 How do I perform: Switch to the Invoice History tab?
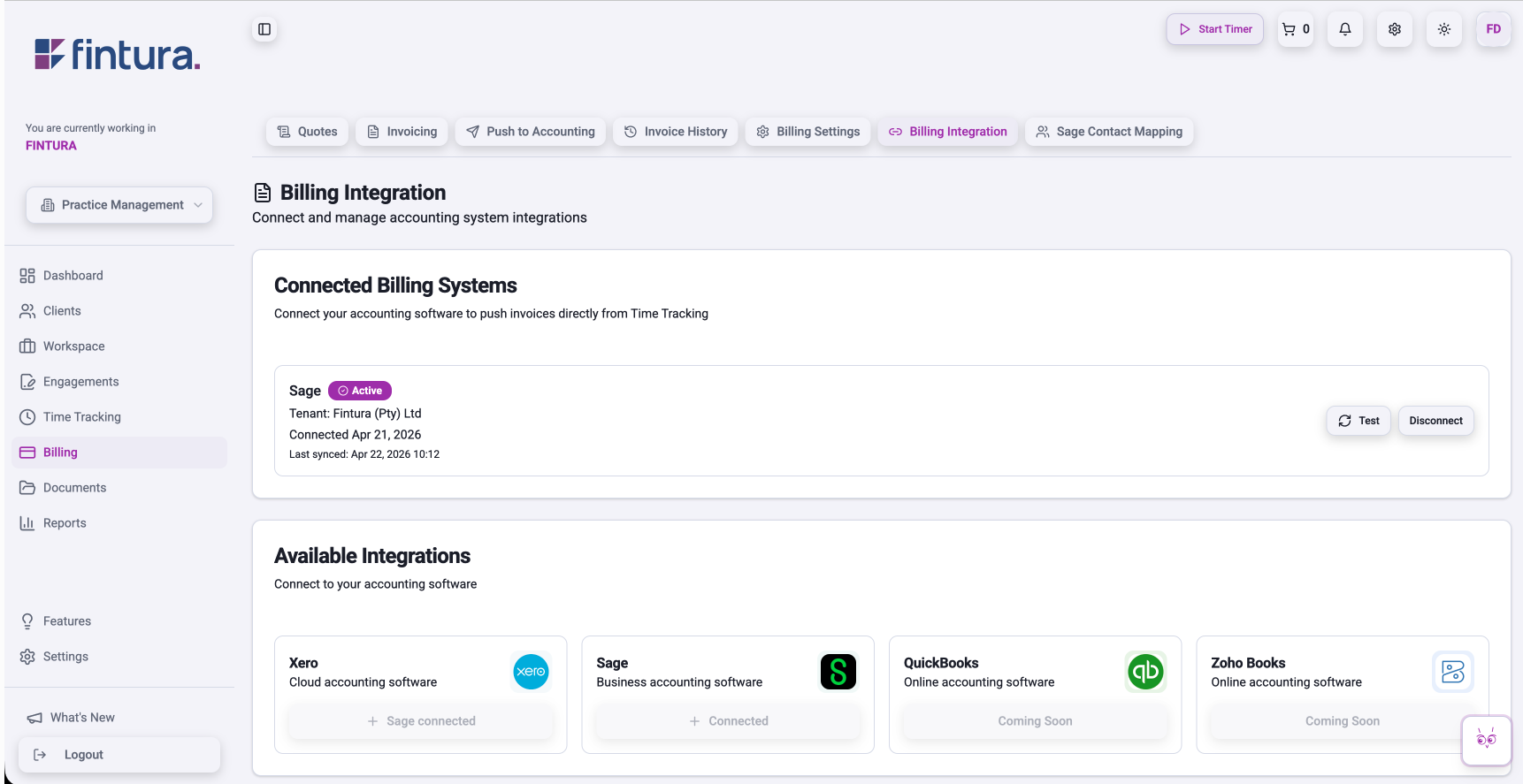(676, 132)
